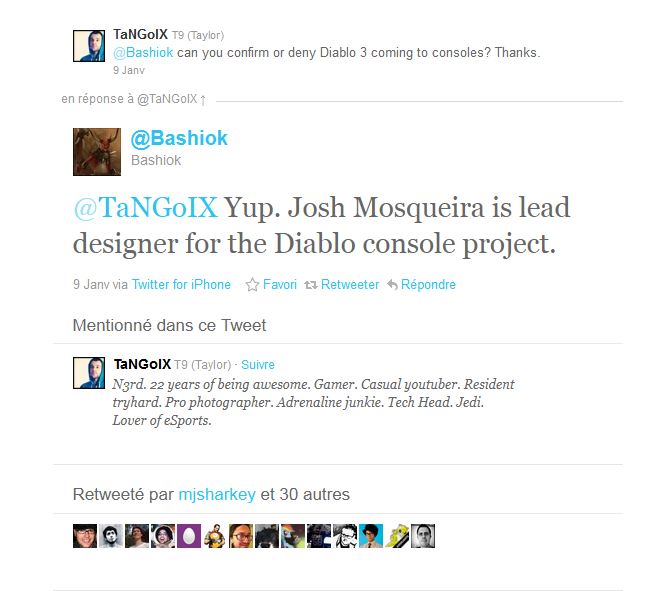The image size is (658, 591).
Task: Click the Favori star icon
Action: click(252, 285)
